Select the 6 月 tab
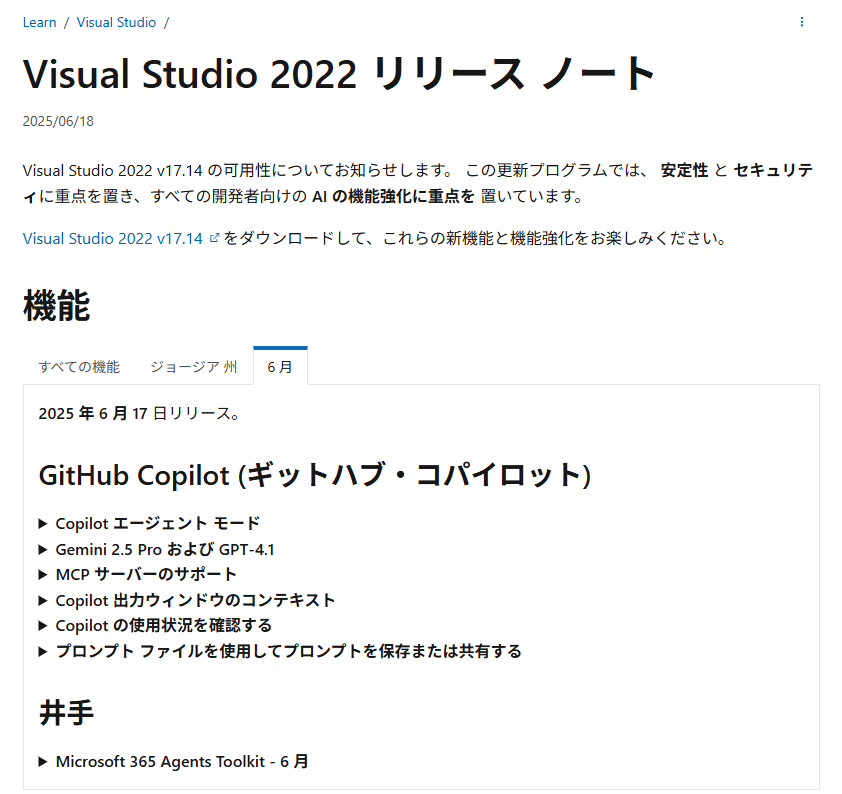This screenshot has width=842, height=794. [x=280, y=367]
